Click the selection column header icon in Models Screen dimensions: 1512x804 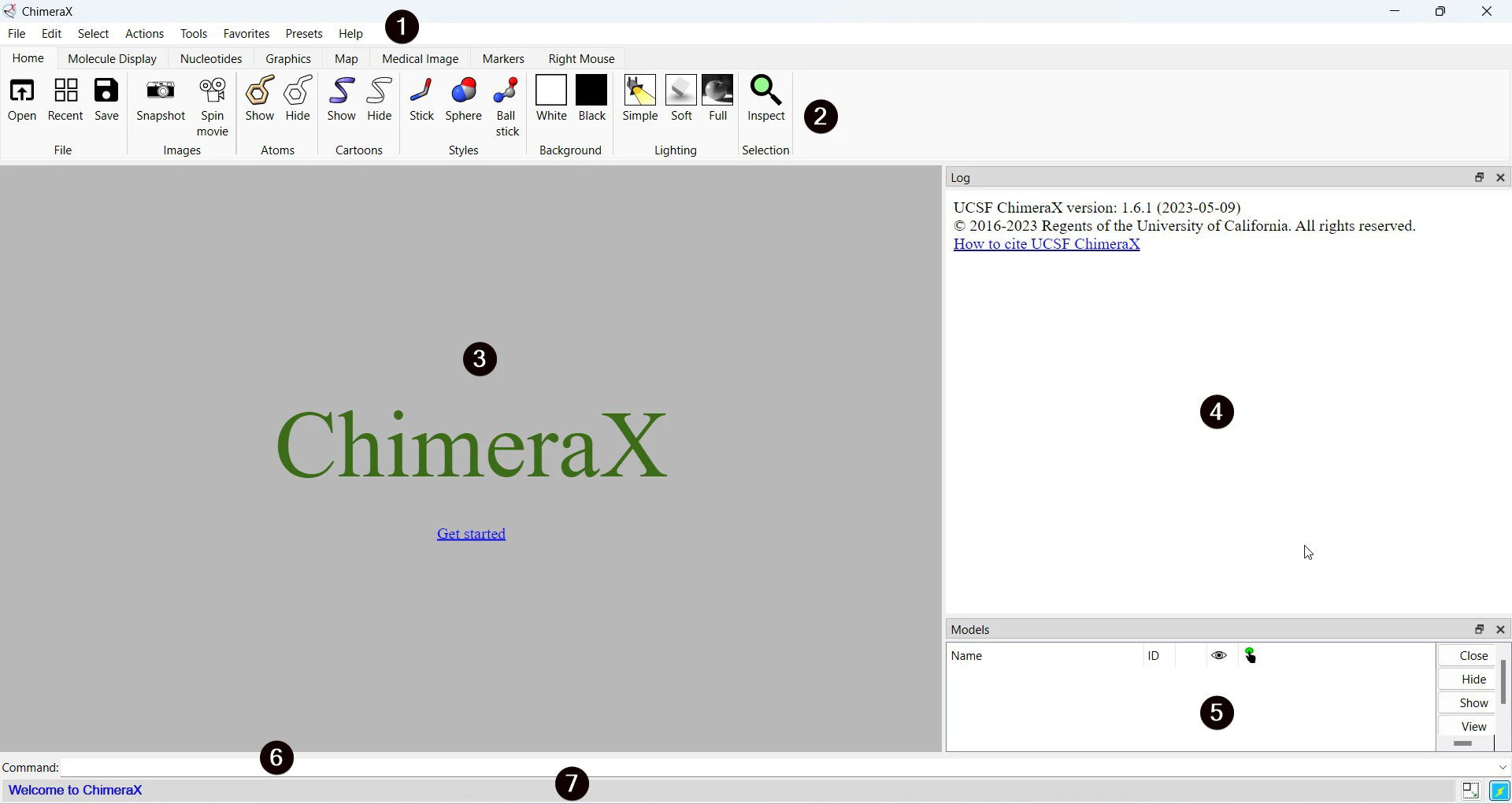click(1251, 656)
